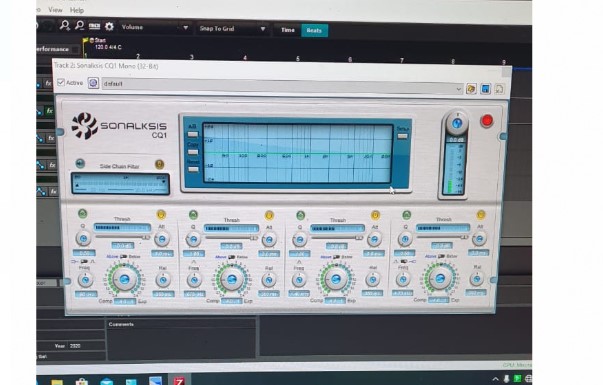The width and height of the screenshot is (603, 385).
Task: Click the band 1 Q knob
Action: click(x=83, y=238)
